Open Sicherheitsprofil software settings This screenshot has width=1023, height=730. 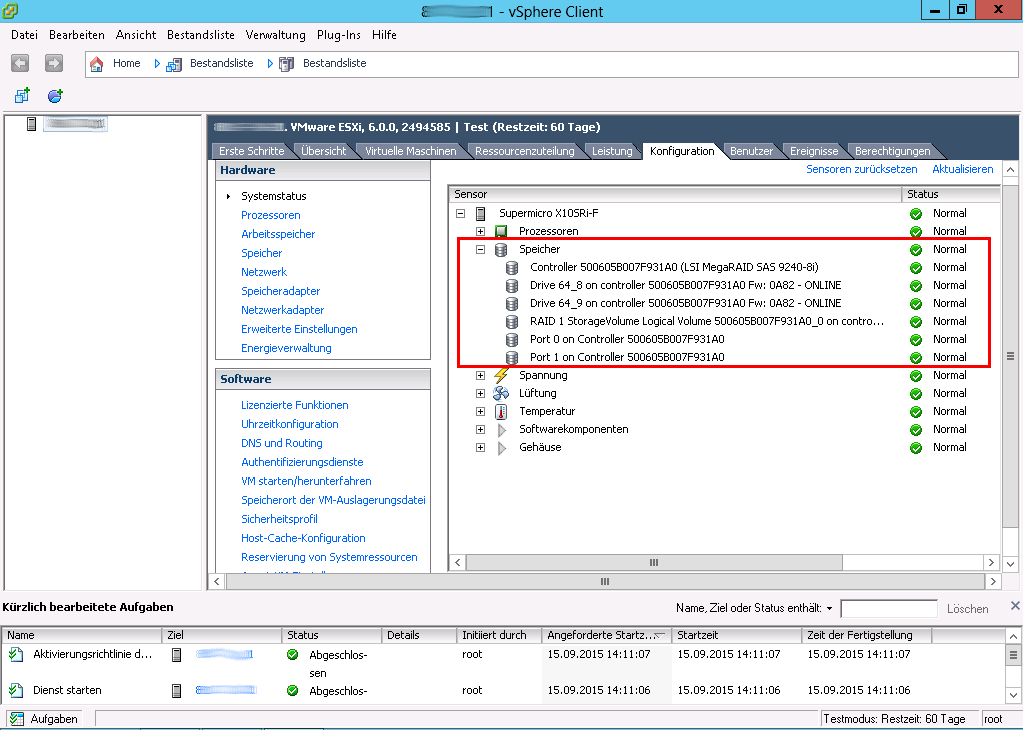coord(279,519)
